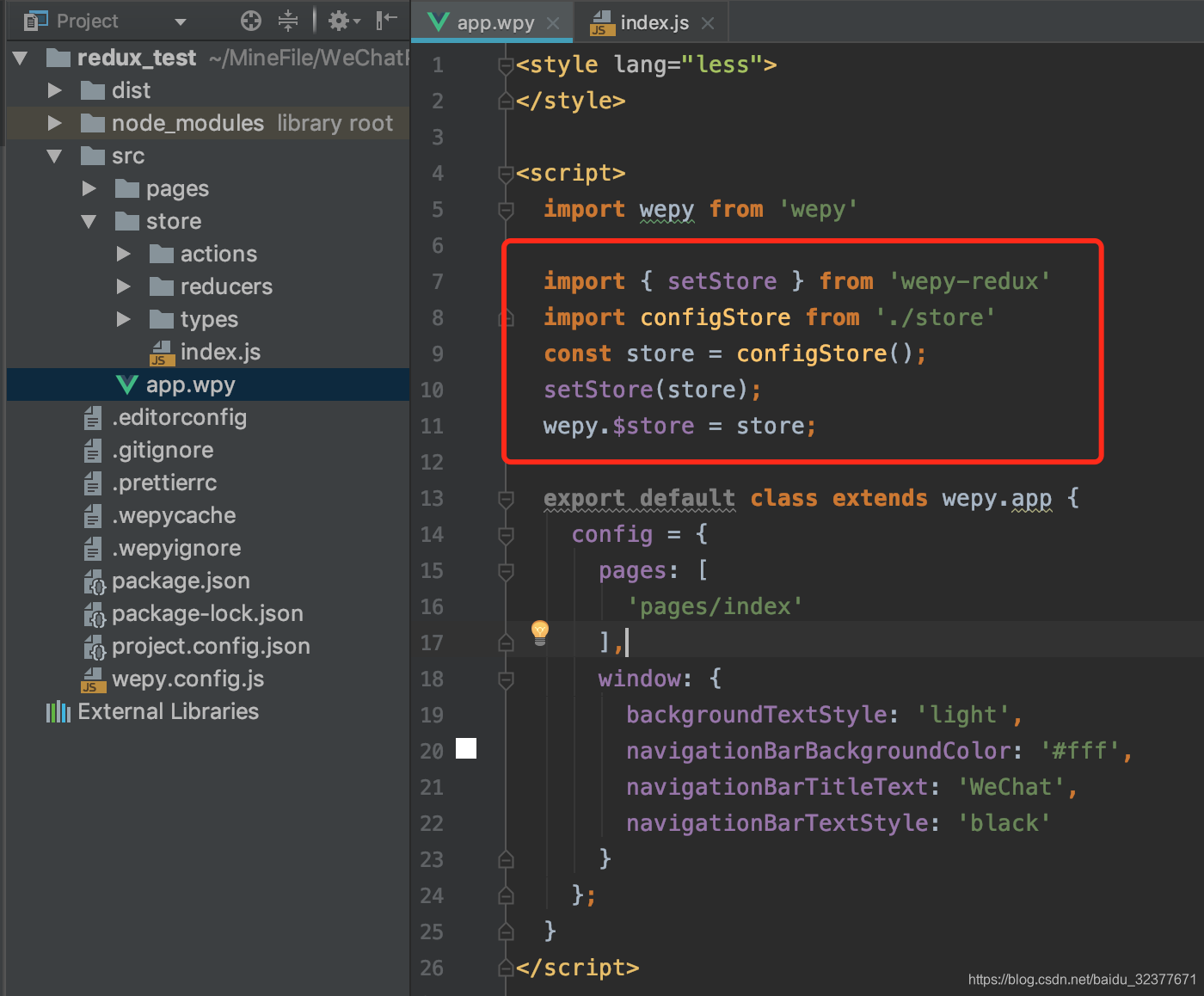This screenshot has width=1204, height=996.
Task: Select app.wpy in the project tree
Action: tap(190, 384)
